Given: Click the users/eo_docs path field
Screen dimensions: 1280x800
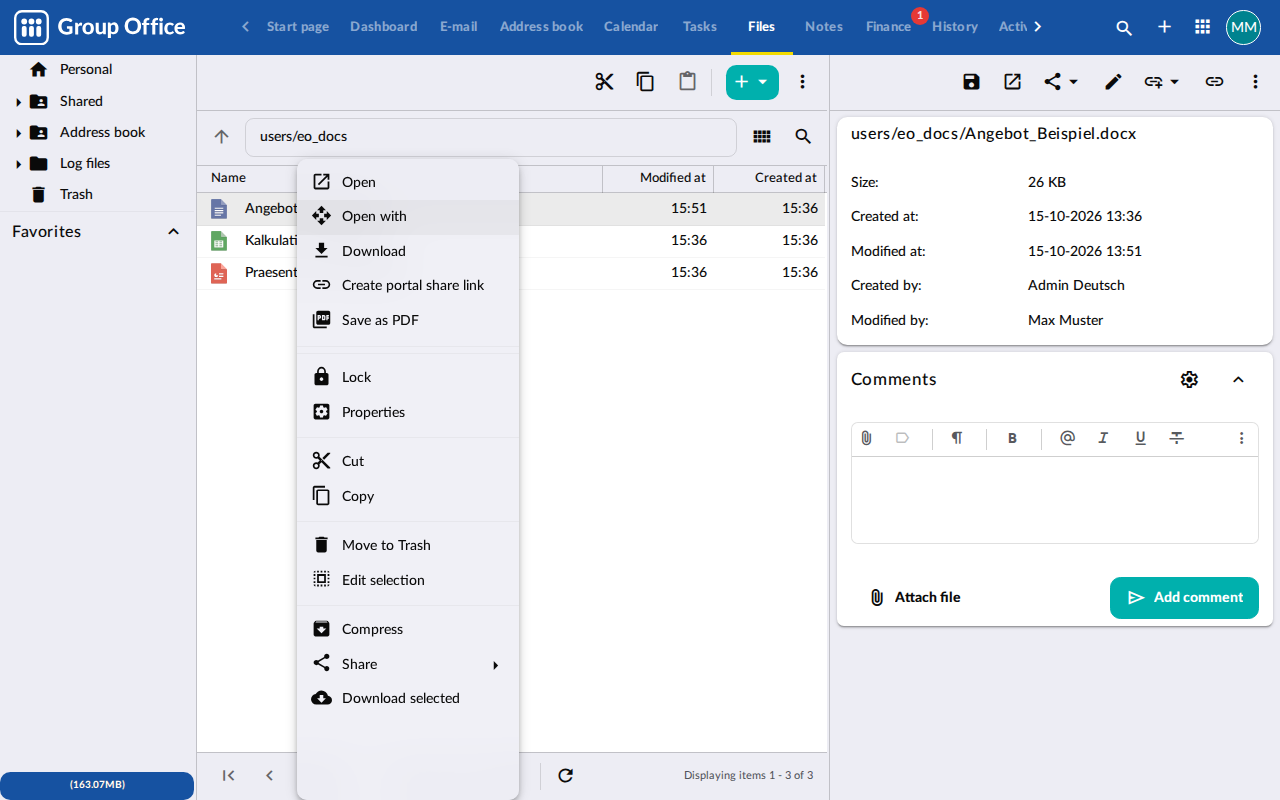Looking at the screenshot, I should point(491,137).
